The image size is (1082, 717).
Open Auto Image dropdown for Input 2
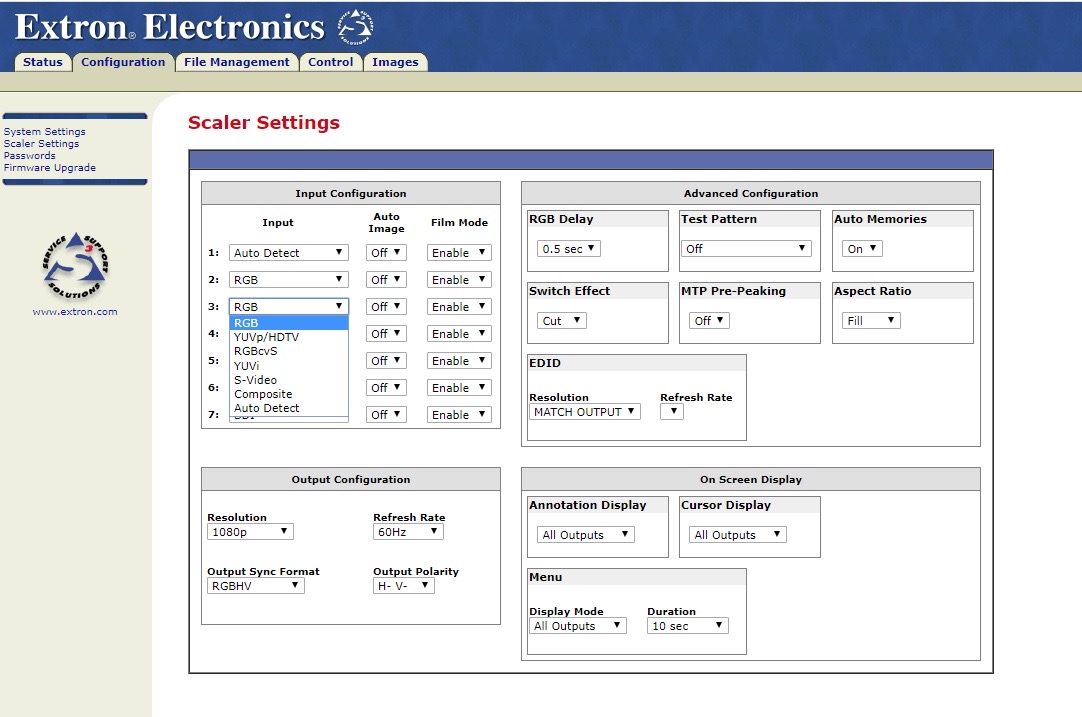click(386, 279)
